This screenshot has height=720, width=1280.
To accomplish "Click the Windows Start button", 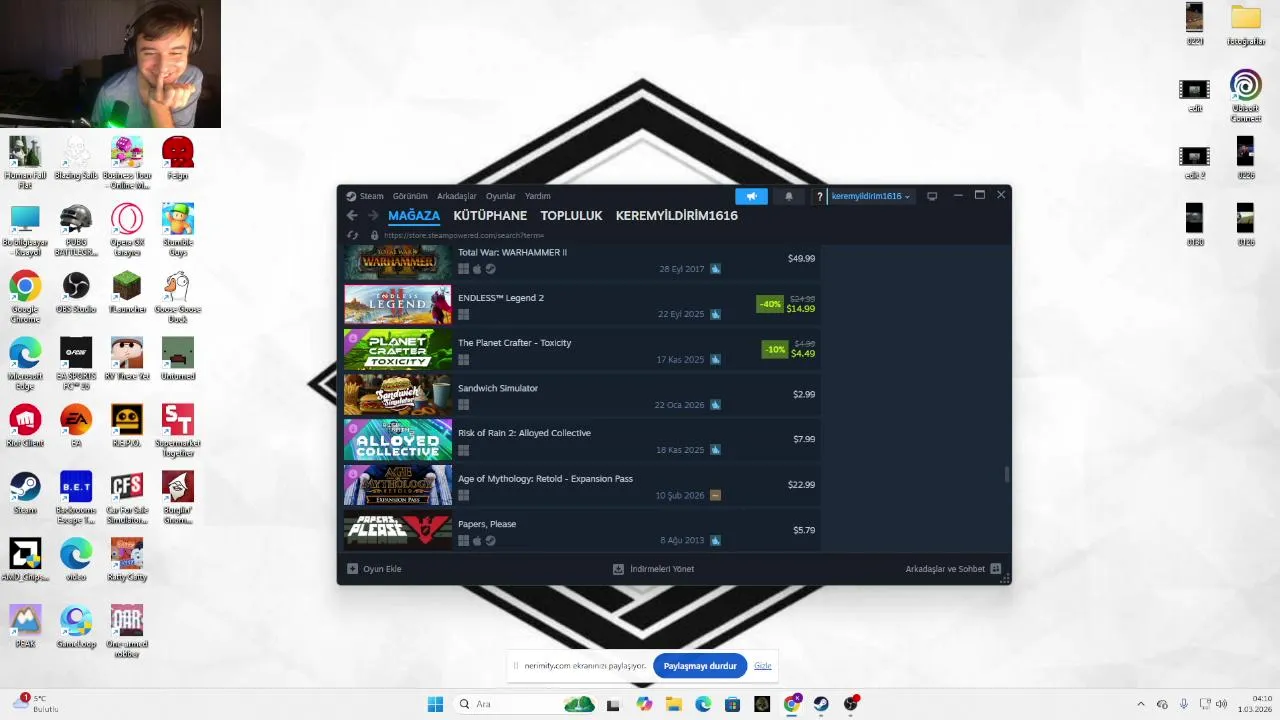I will [435, 704].
